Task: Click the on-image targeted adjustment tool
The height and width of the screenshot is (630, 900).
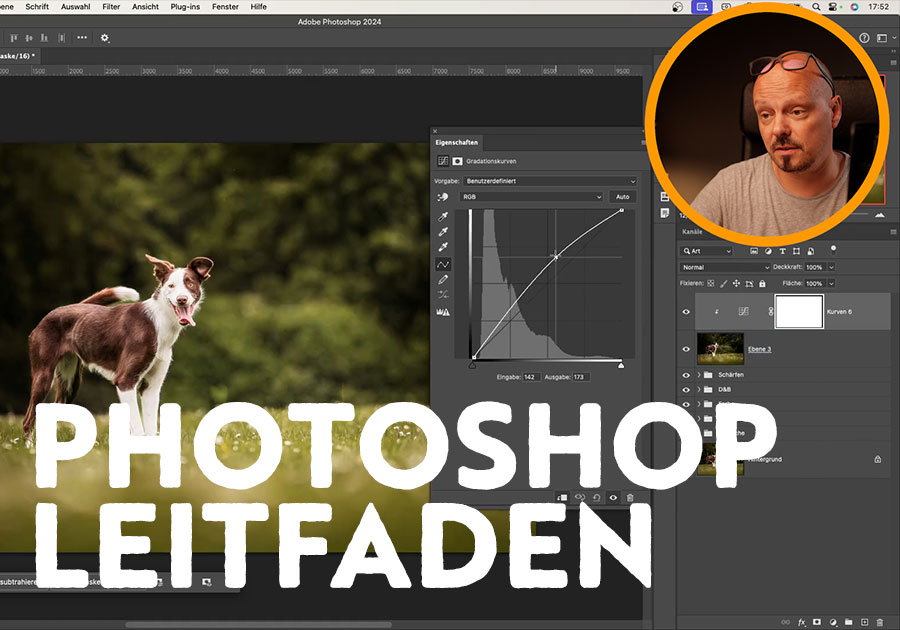Action: tap(442, 197)
